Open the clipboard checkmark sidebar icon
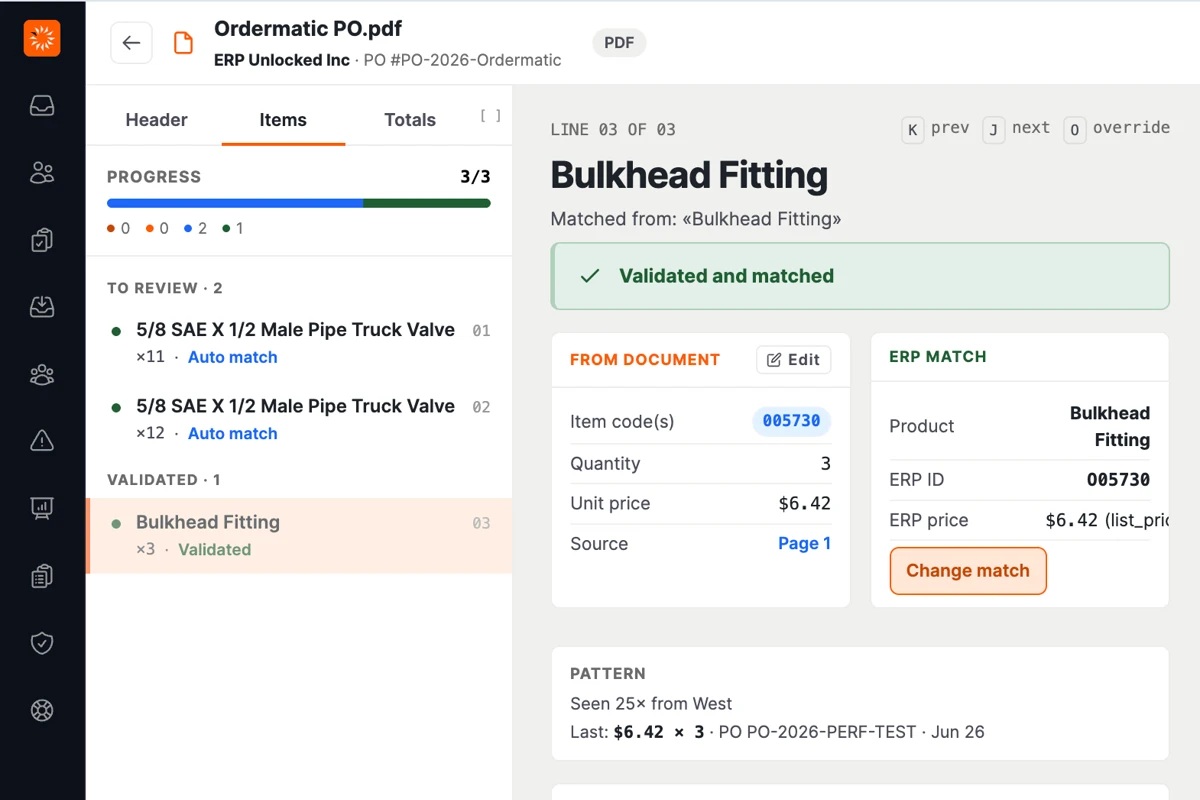 tap(42, 240)
